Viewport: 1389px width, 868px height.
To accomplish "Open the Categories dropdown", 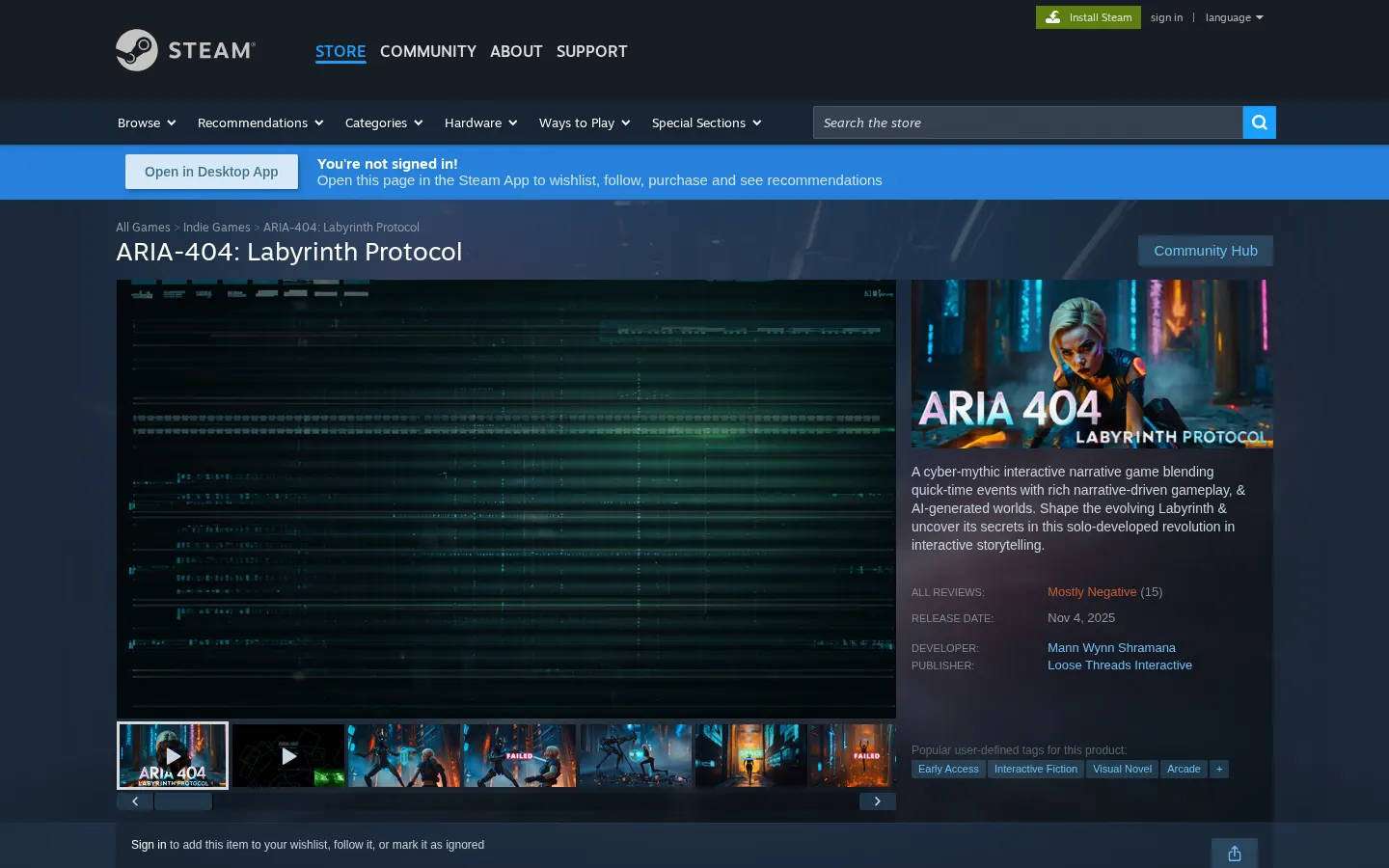I will [x=384, y=122].
